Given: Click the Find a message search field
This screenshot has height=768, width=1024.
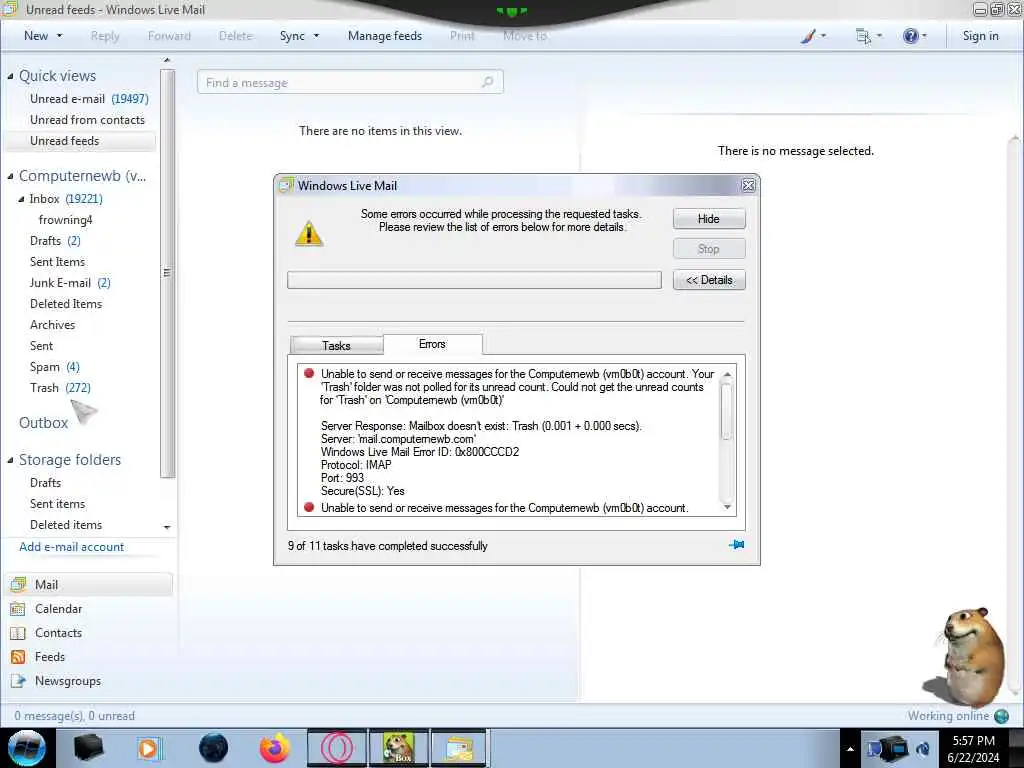Looking at the screenshot, I should tap(350, 82).
